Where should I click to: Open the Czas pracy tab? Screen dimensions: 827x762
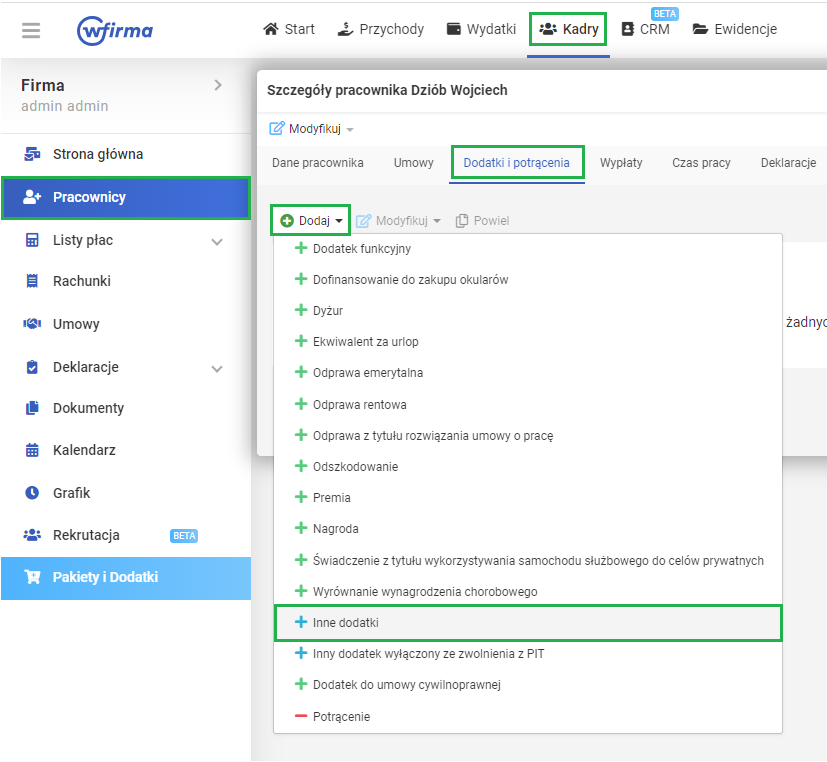(701, 163)
